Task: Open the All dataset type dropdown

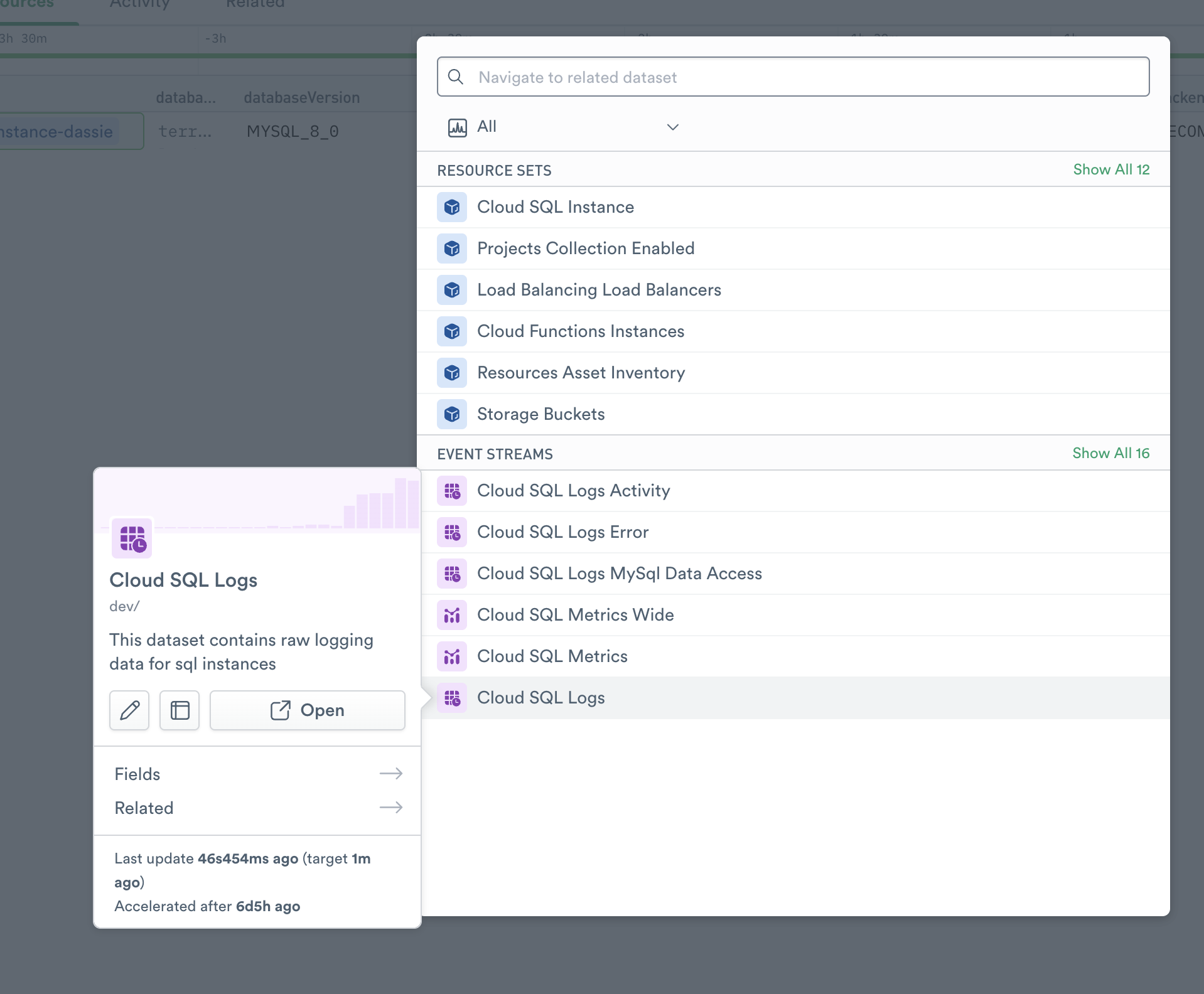Action: coord(564,127)
